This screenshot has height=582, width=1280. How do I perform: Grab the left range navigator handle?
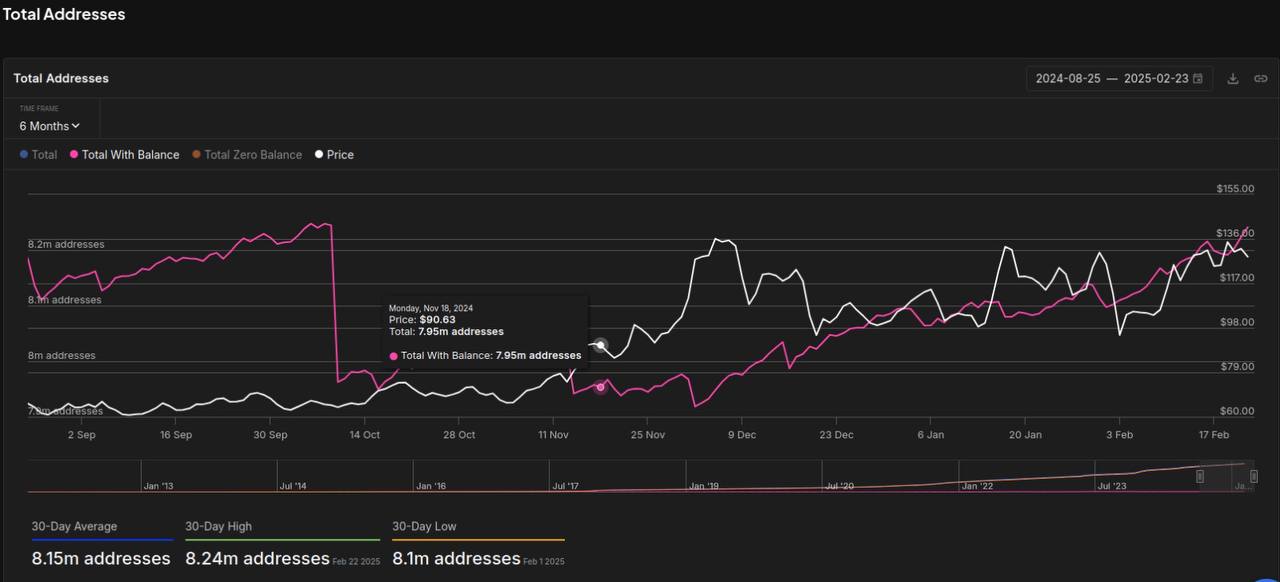click(1200, 477)
